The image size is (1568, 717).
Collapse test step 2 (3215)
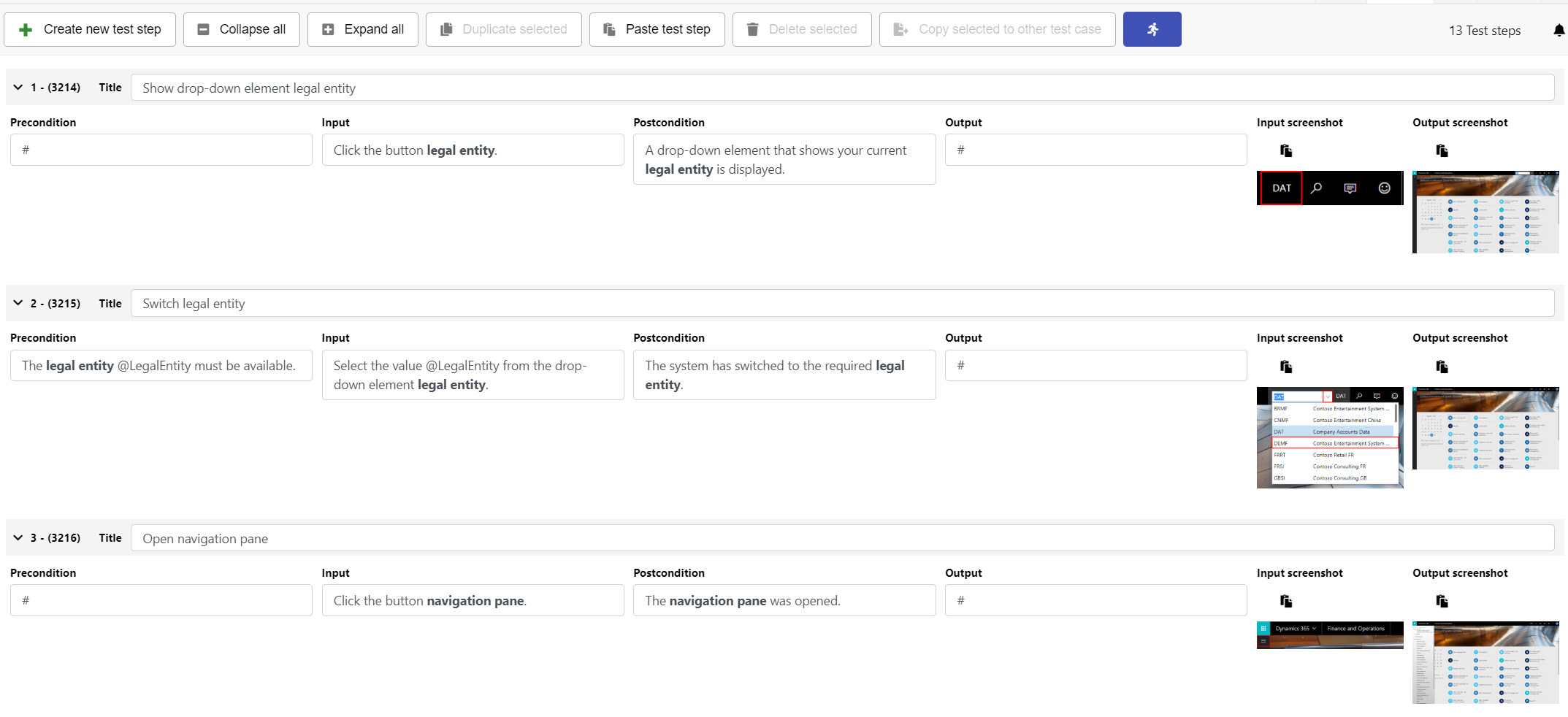click(18, 303)
